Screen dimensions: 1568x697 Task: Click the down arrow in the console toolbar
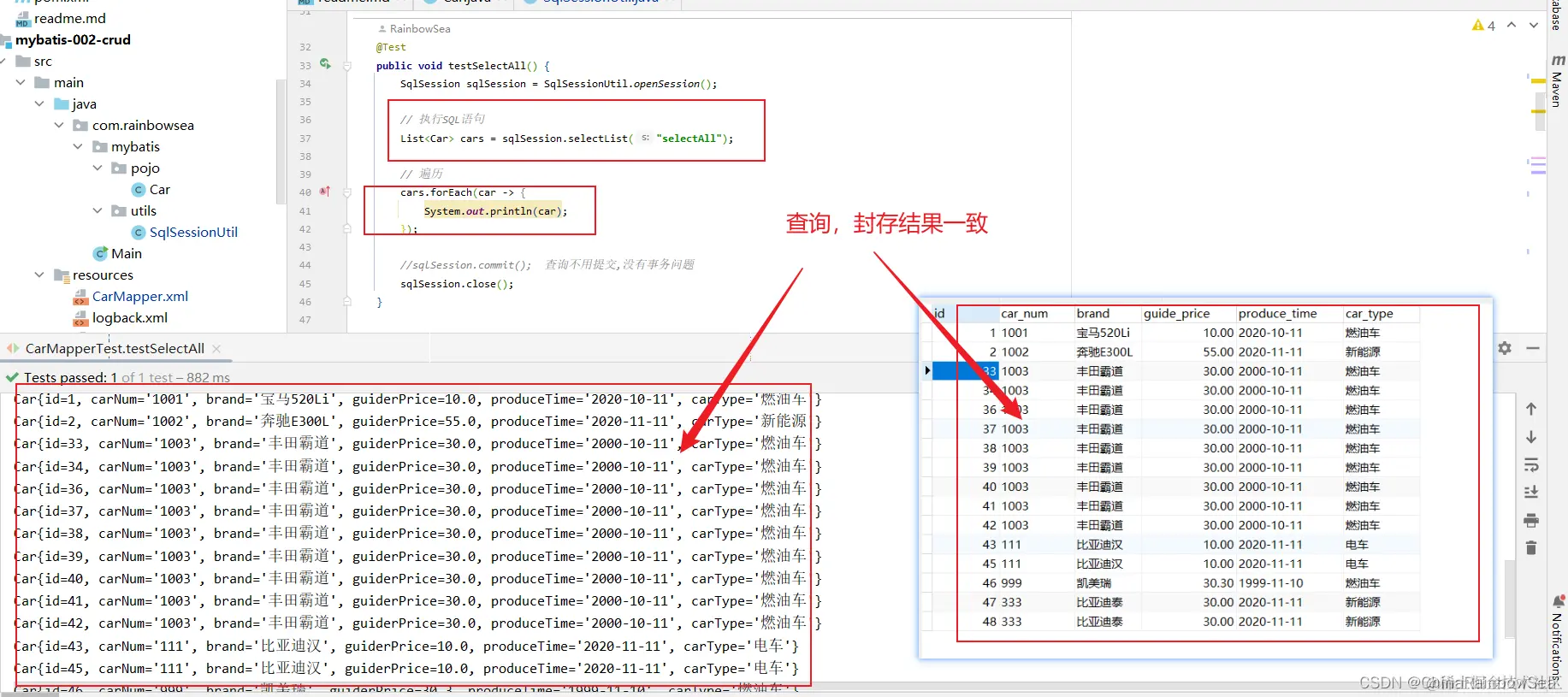tap(1531, 437)
